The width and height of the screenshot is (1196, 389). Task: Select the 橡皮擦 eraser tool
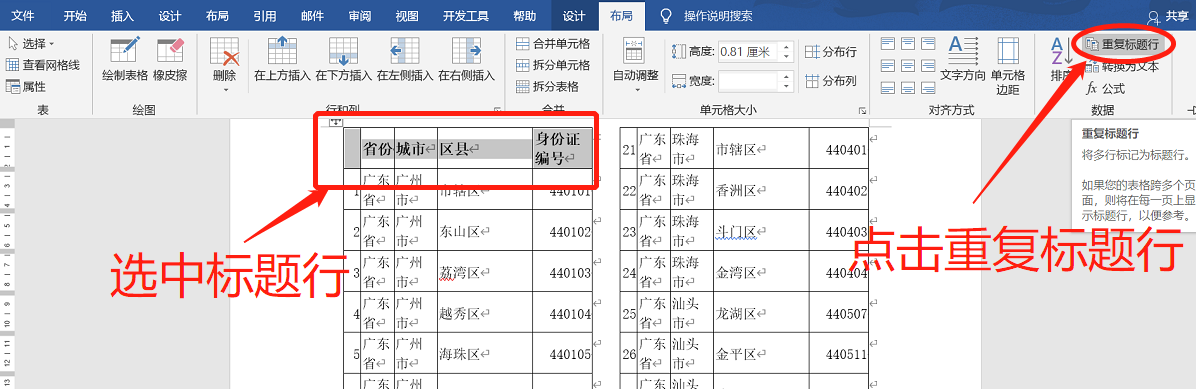coord(169,59)
